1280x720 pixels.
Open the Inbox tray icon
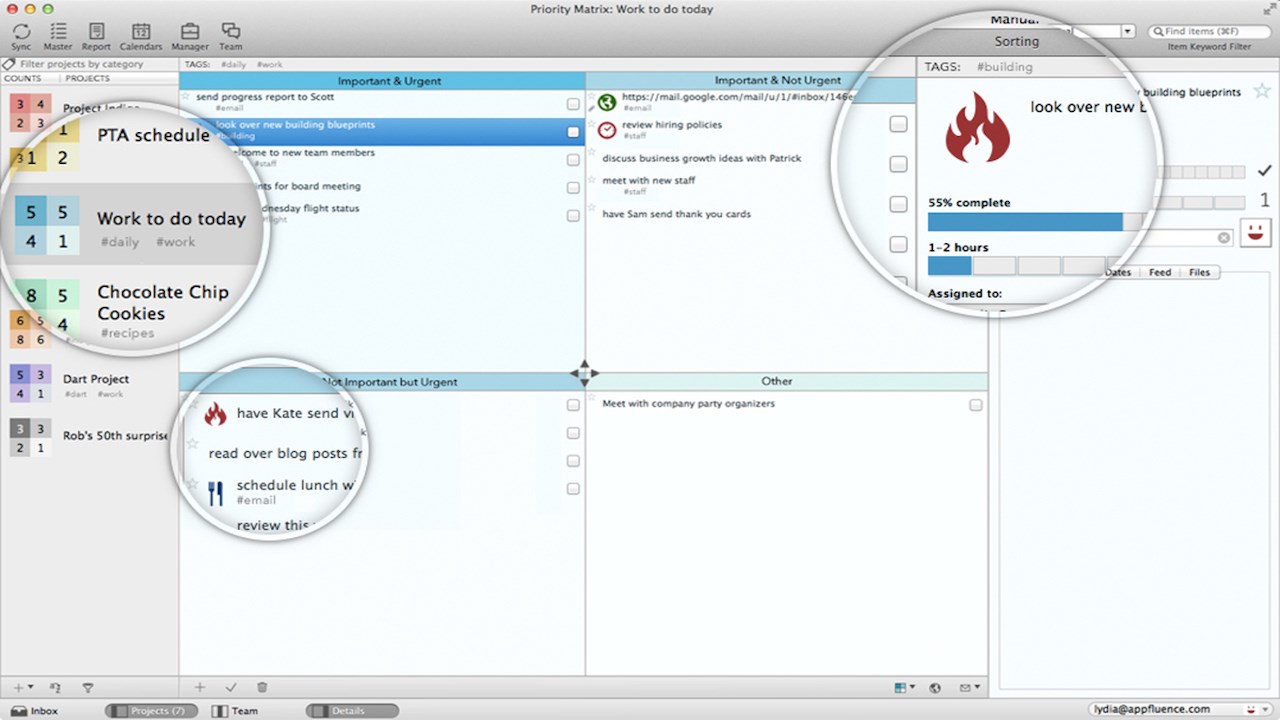click(18, 711)
